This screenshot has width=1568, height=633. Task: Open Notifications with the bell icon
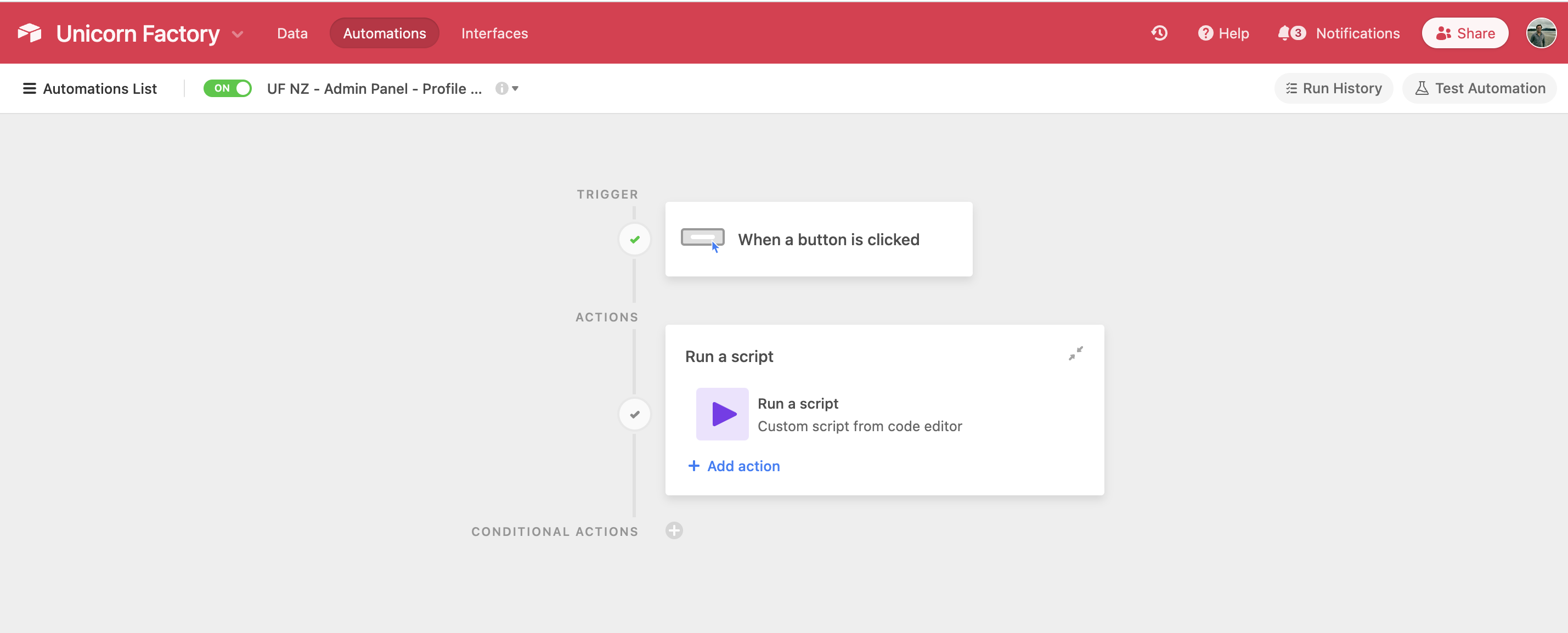click(1289, 33)
